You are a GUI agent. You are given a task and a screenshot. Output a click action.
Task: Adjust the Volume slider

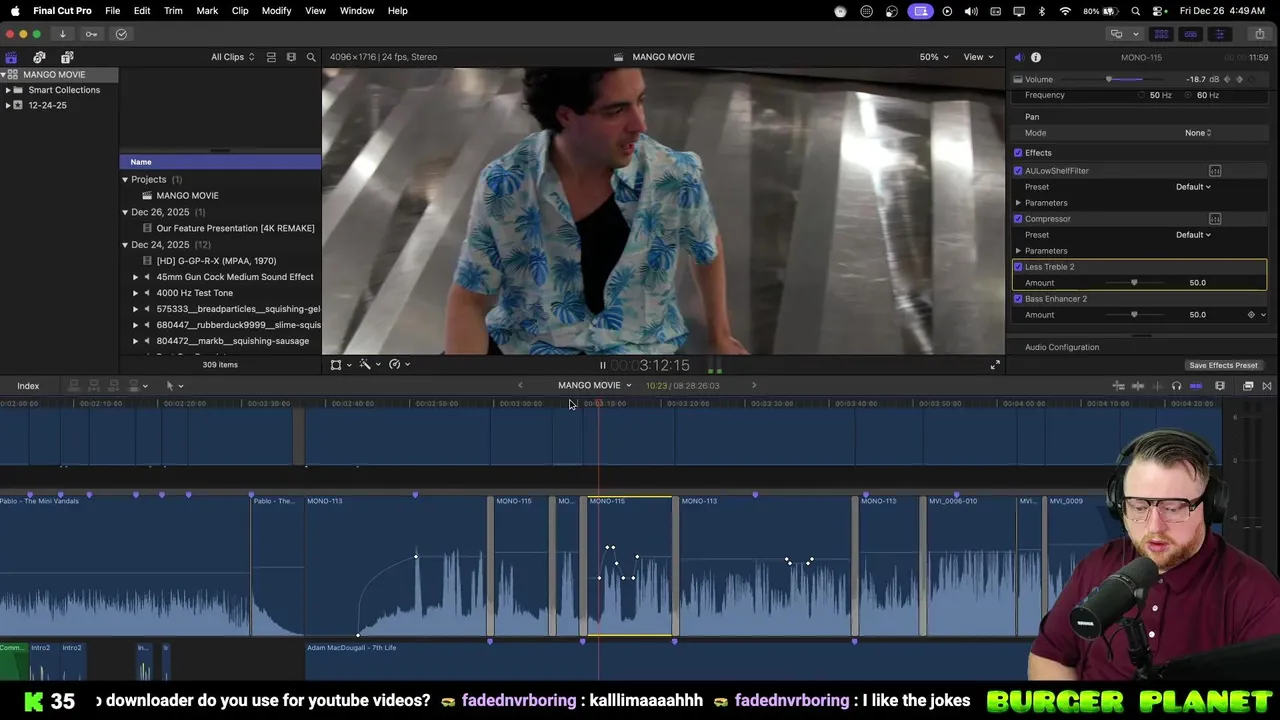(x=1109, y=79)
